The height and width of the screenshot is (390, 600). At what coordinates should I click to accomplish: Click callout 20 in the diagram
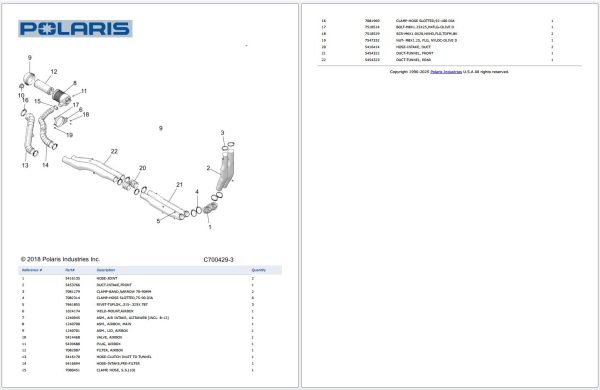pos(142,168)
